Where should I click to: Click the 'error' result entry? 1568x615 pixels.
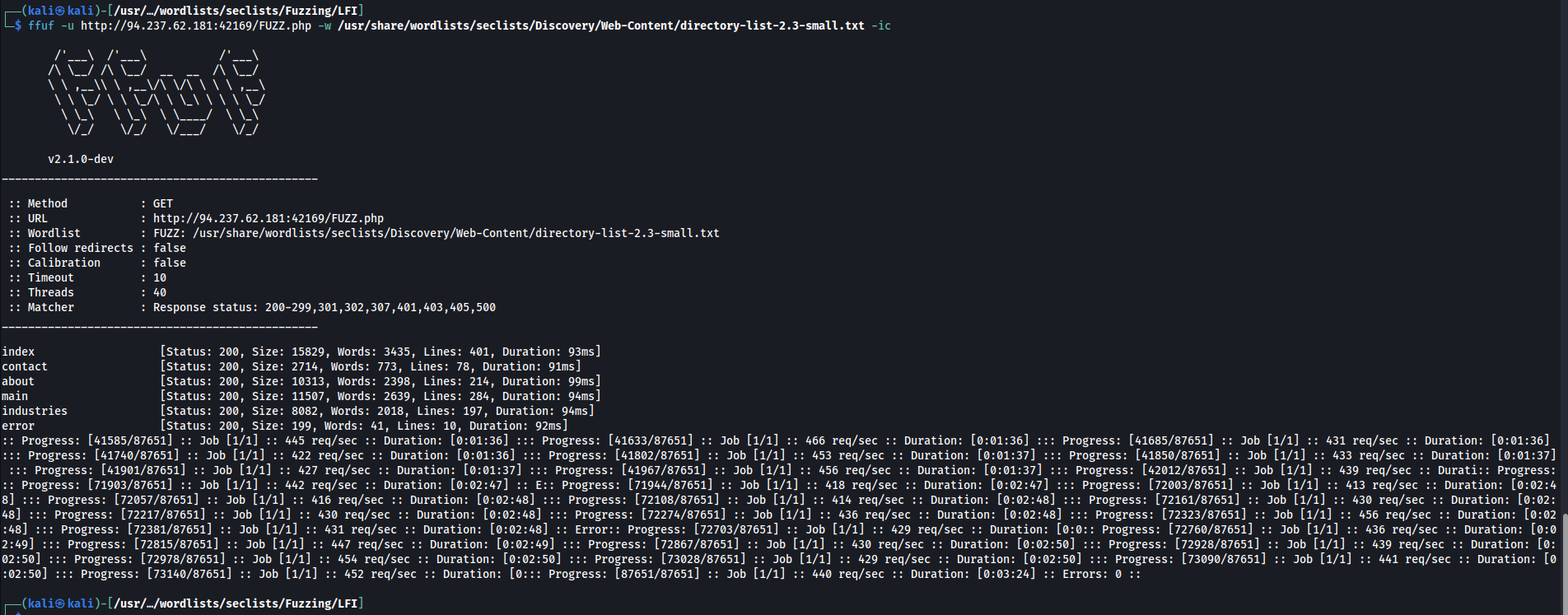[x=18, y=426]
